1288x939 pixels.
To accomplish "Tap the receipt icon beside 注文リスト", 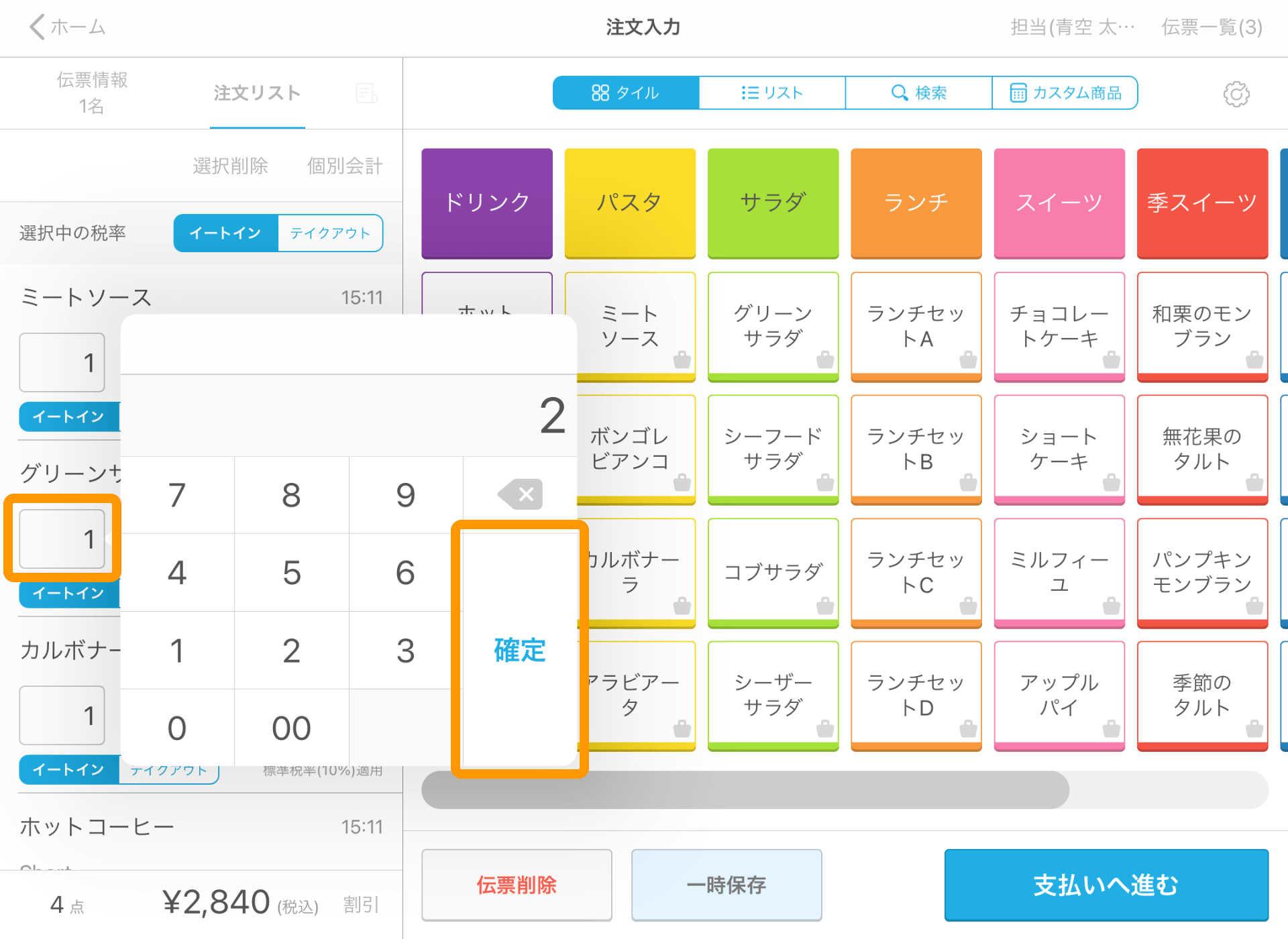I will coord(366,93).
